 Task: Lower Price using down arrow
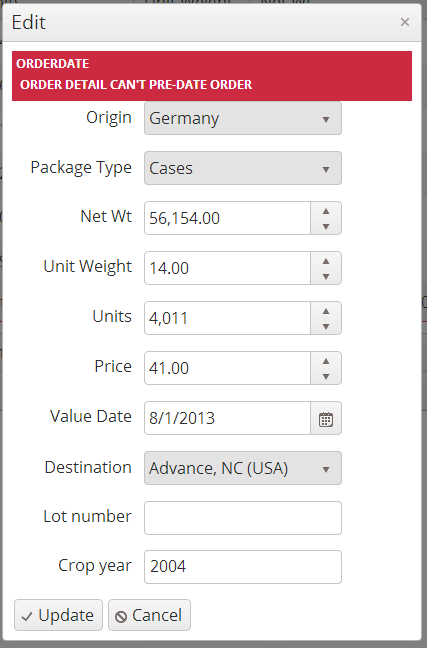(326, 376)
